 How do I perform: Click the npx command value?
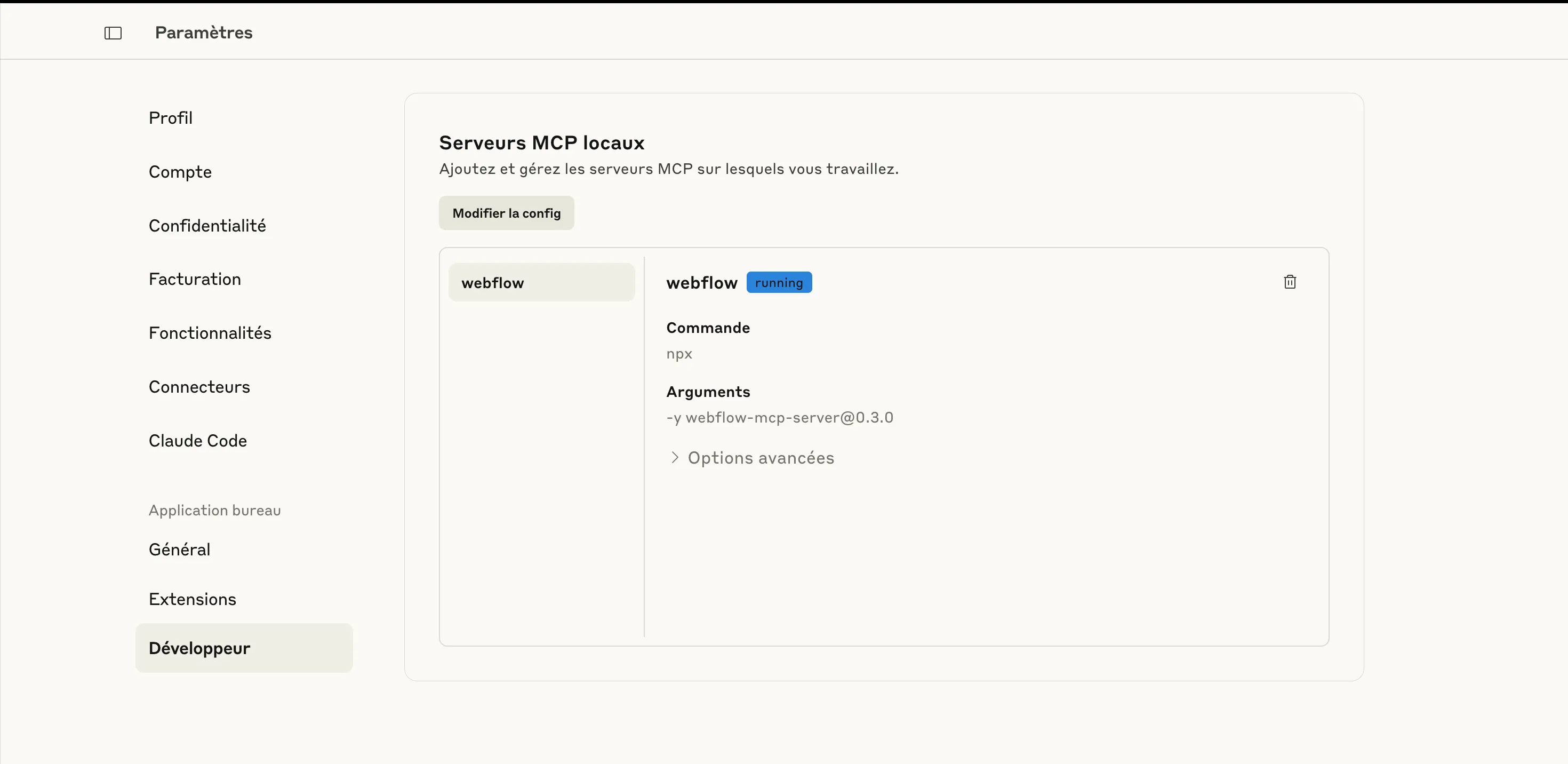(679, 354)
